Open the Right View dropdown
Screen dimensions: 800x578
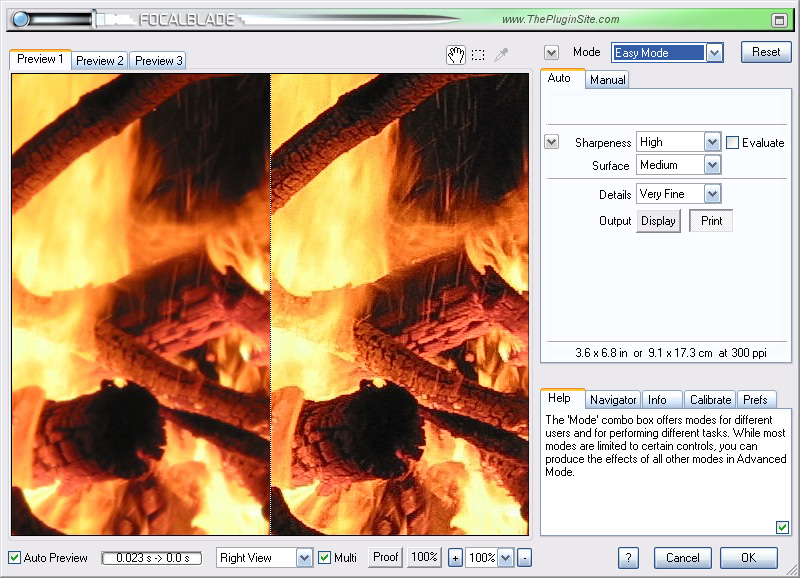[x=264, y=558]
